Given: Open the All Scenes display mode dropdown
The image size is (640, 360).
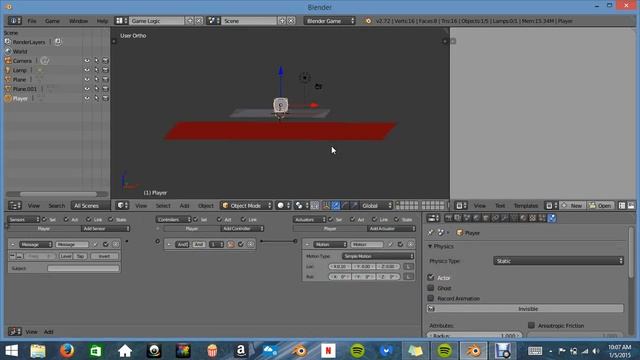Looking at the screenshot, I should click(90, 206).
